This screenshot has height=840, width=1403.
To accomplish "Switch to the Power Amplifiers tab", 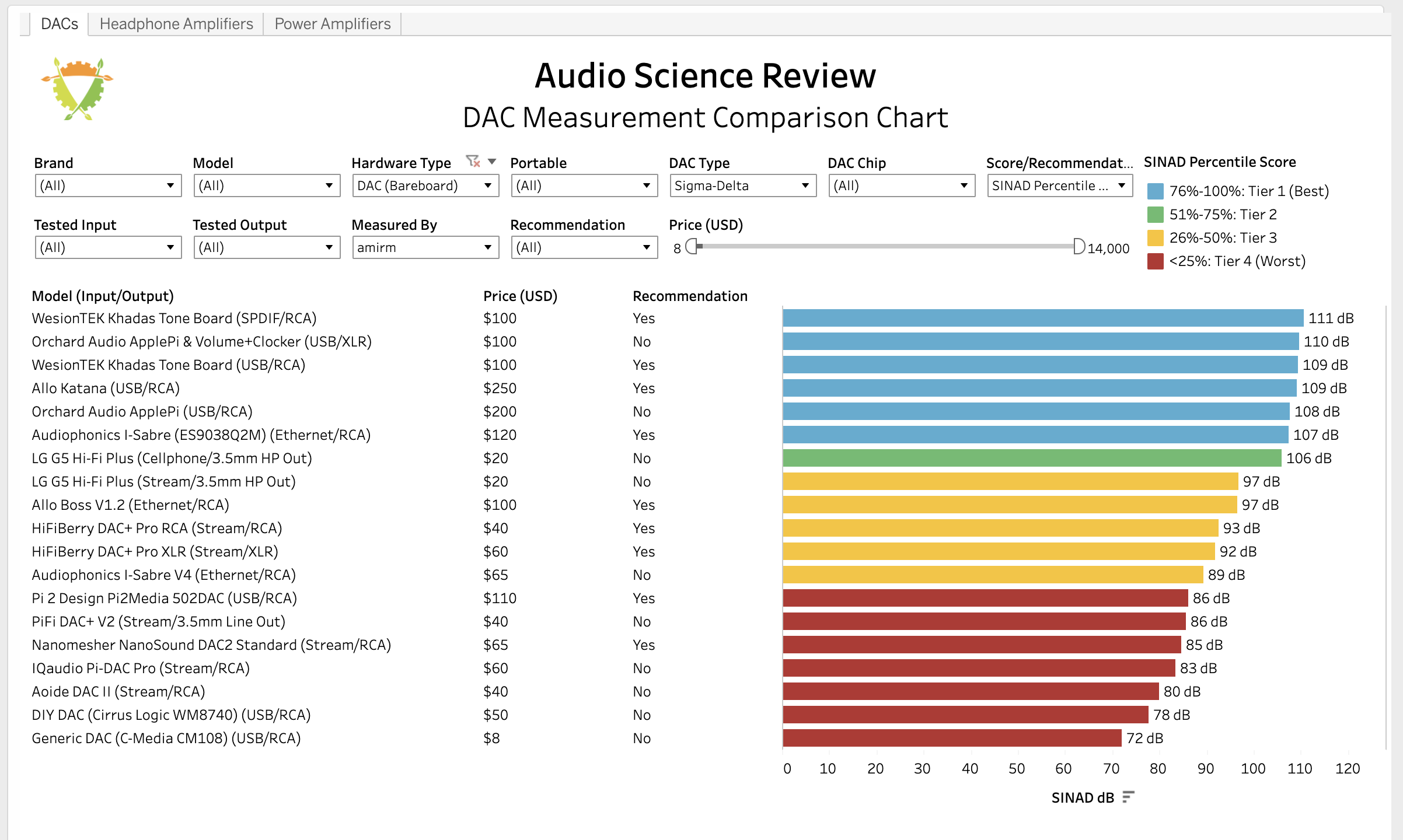I will coord(333,24).
